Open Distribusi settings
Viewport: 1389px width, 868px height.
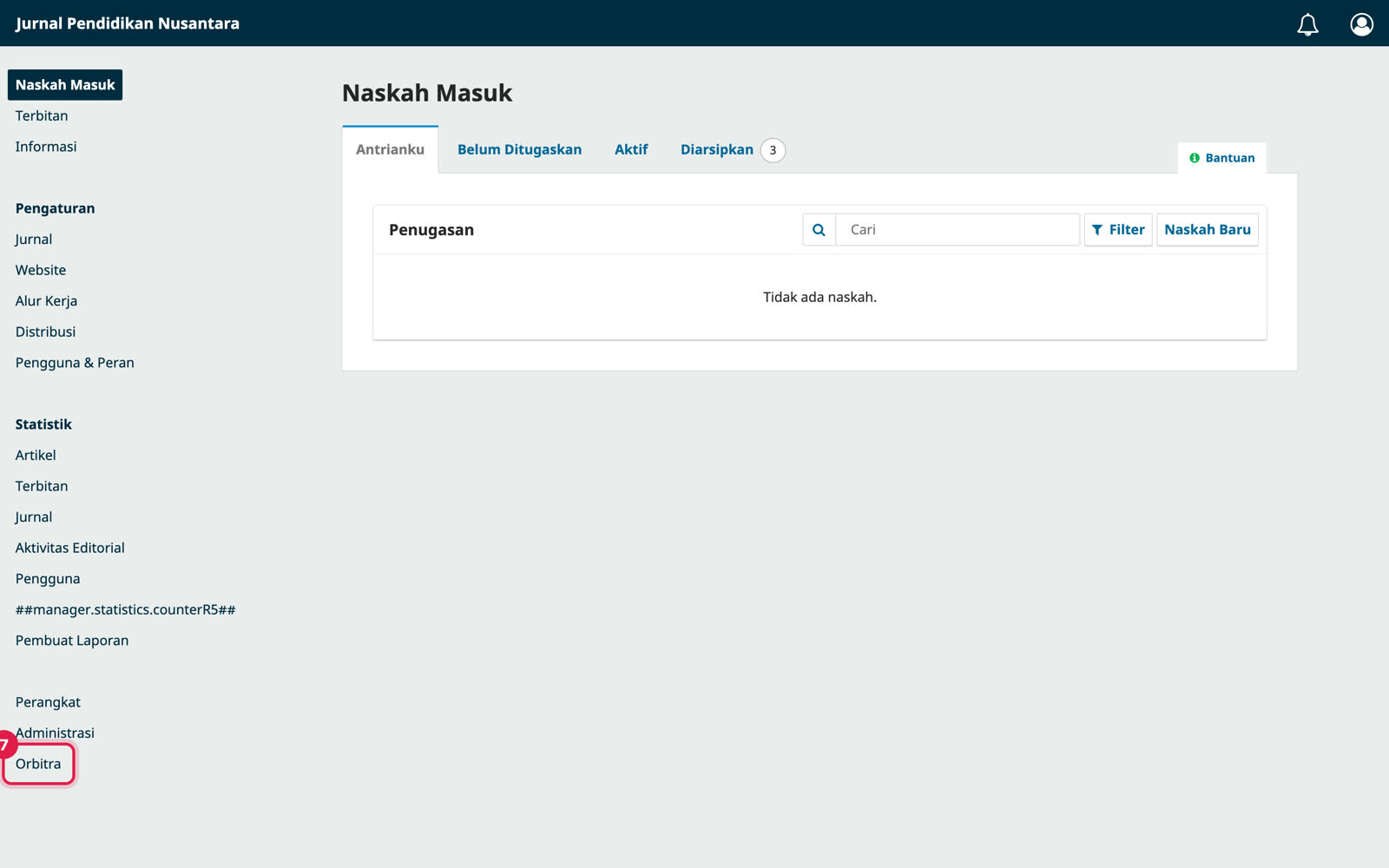point(45,332)
